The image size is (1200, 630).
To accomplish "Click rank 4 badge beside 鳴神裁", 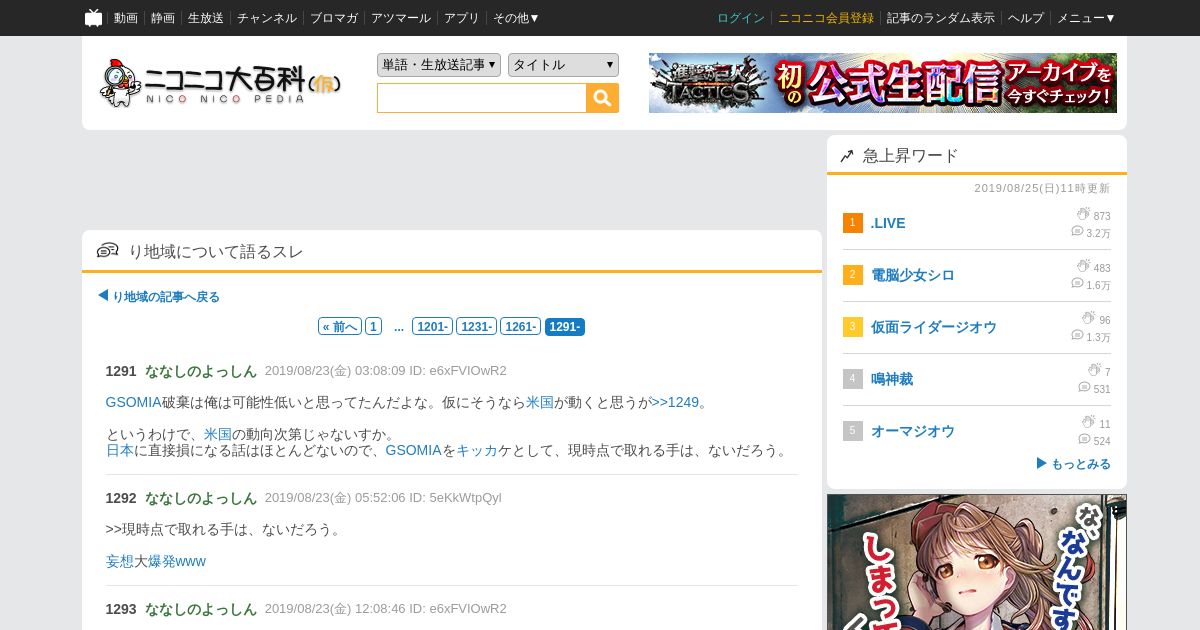I will (x=852, y=379).
